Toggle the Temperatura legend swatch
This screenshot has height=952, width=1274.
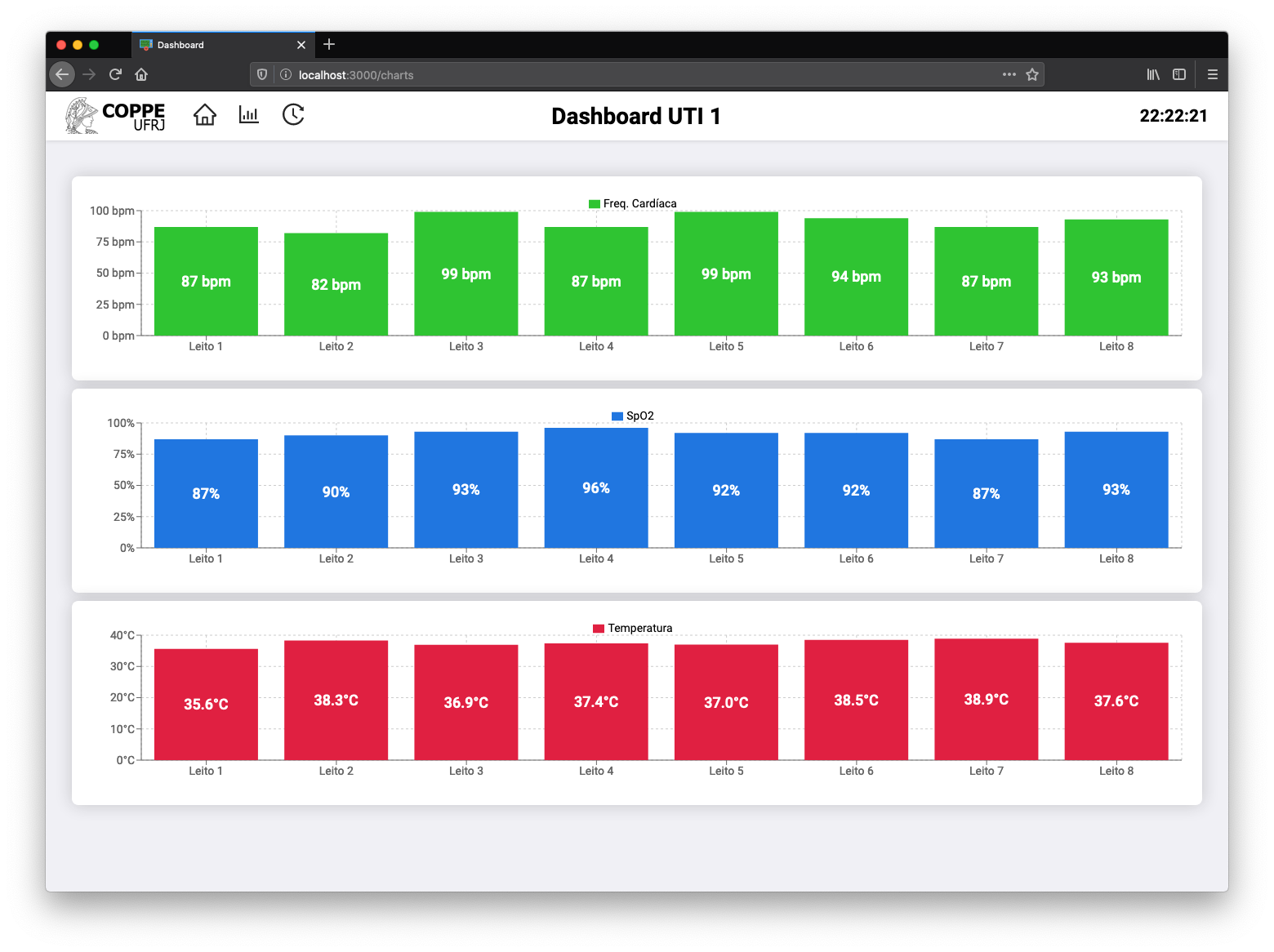pyautogui.click(x=599, y=629)
